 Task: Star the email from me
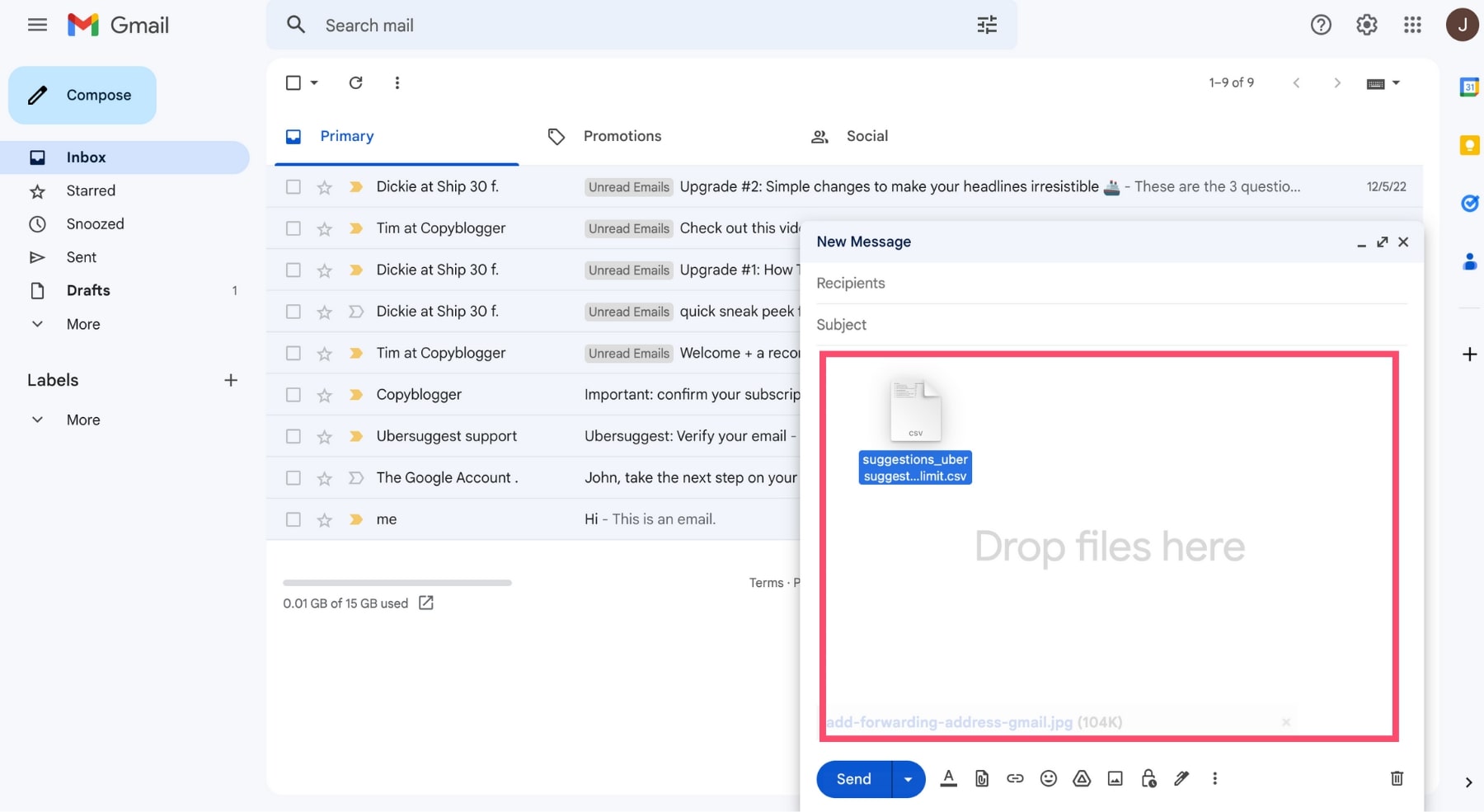coord(325,519)
